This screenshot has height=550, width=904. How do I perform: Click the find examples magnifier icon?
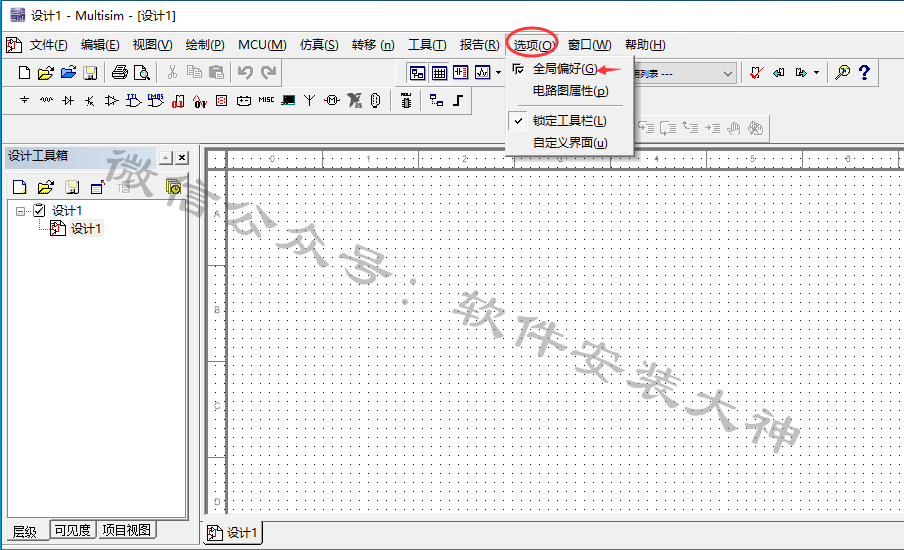click(x=842, y=73)
